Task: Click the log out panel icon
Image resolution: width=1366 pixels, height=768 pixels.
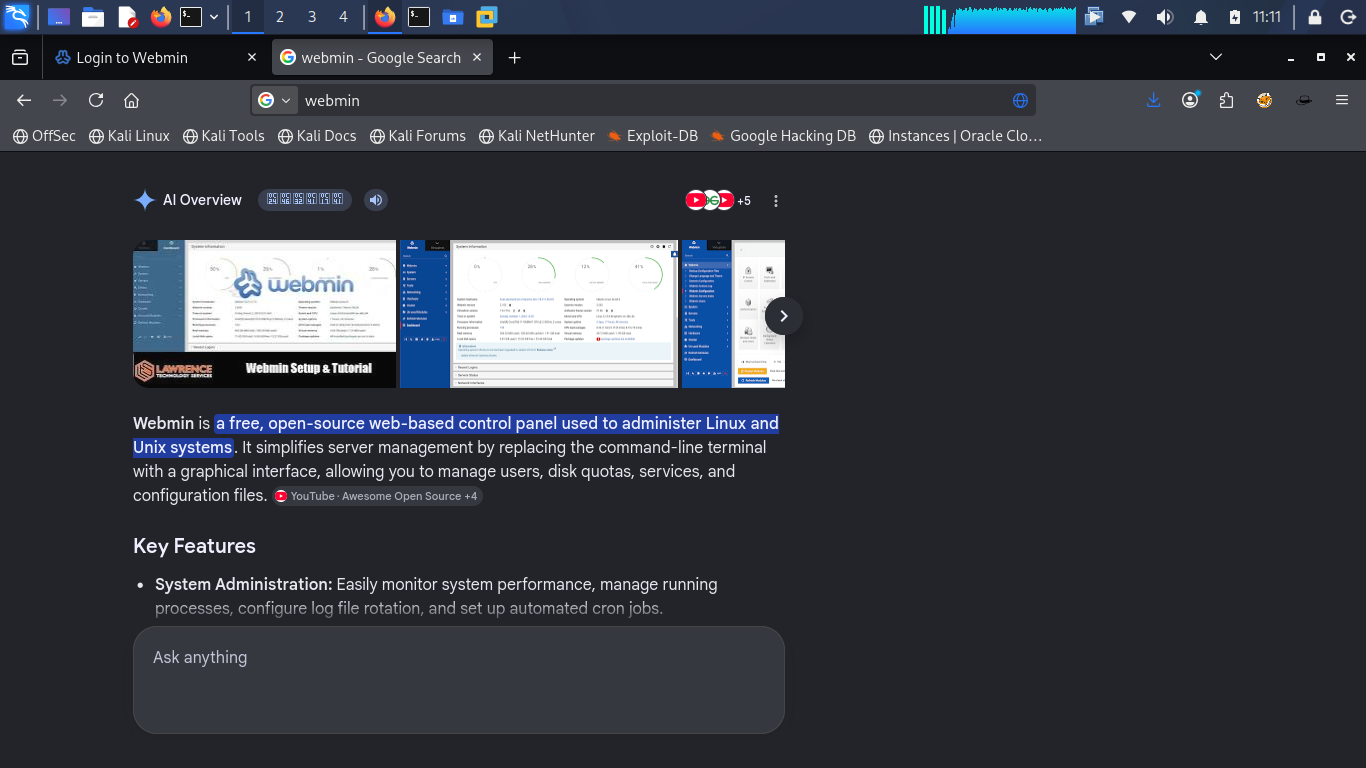Action: (1347, 17)
